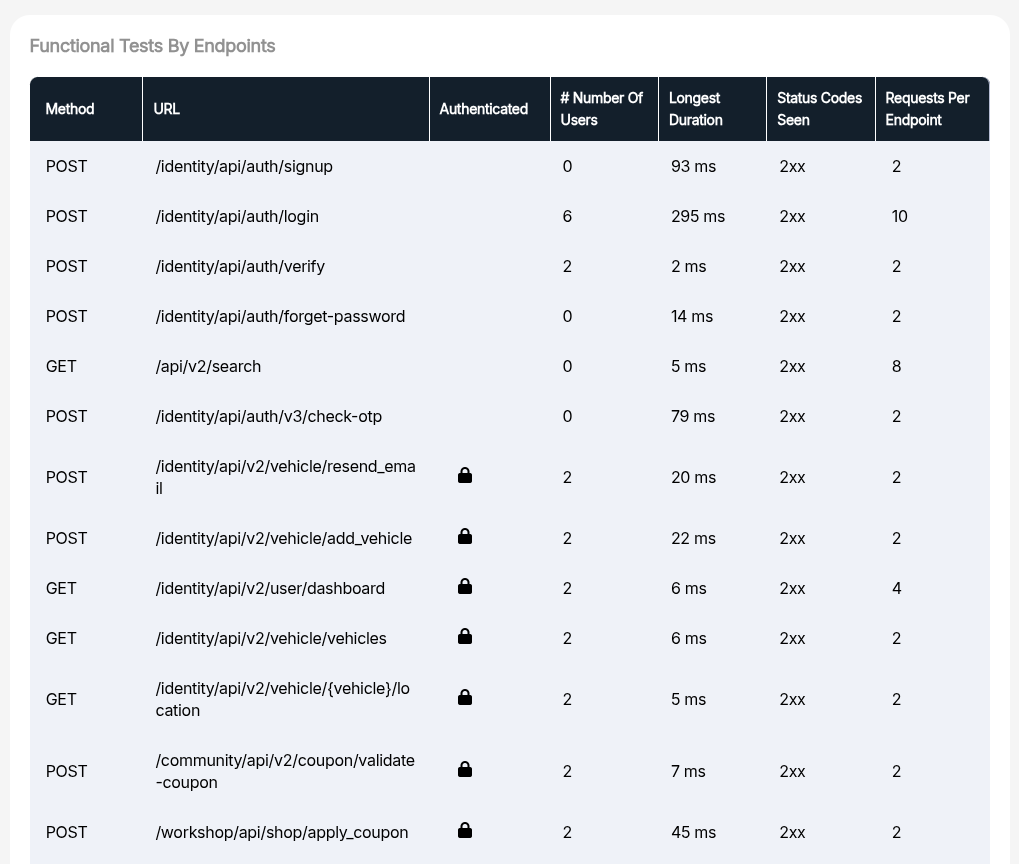Select the /identity/api/auth/login URL
The height and width of the screenshot is (864, 1019).
pyautogui.click(x=237, y=216)
